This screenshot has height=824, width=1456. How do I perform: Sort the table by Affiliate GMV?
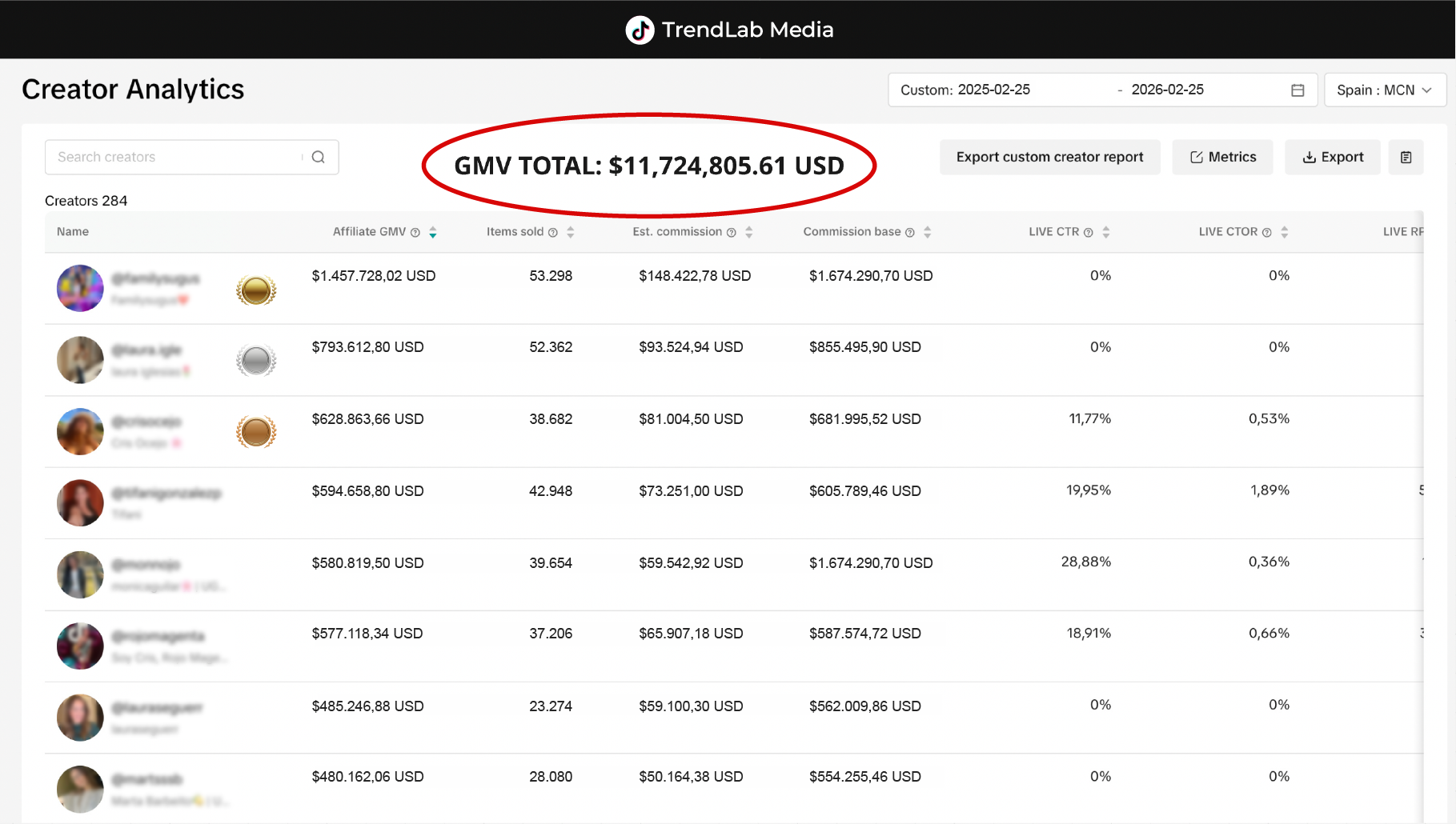[x=432, y=232]
